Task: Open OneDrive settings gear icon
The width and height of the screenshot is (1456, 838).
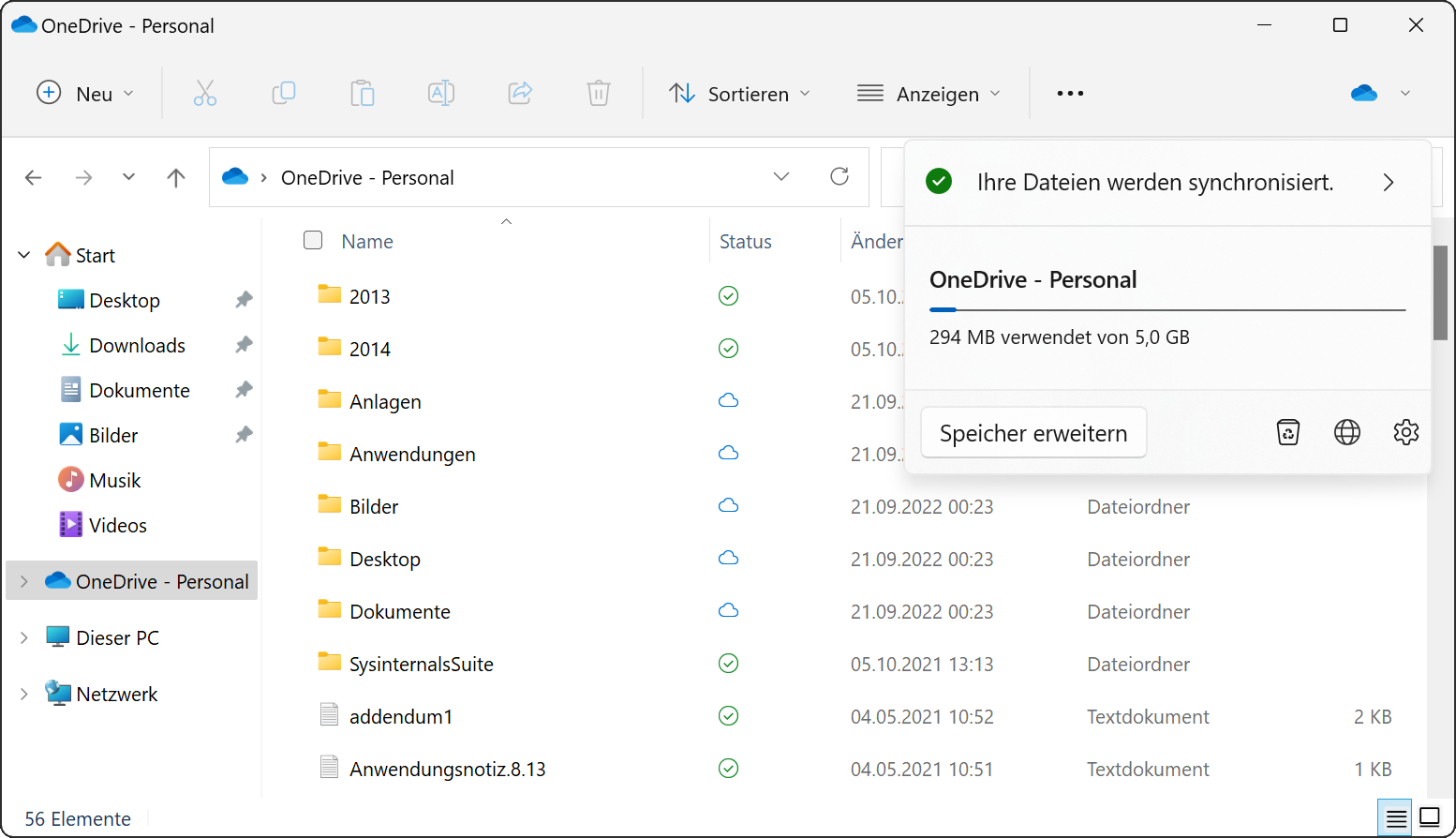Action: click(1405, 432)
